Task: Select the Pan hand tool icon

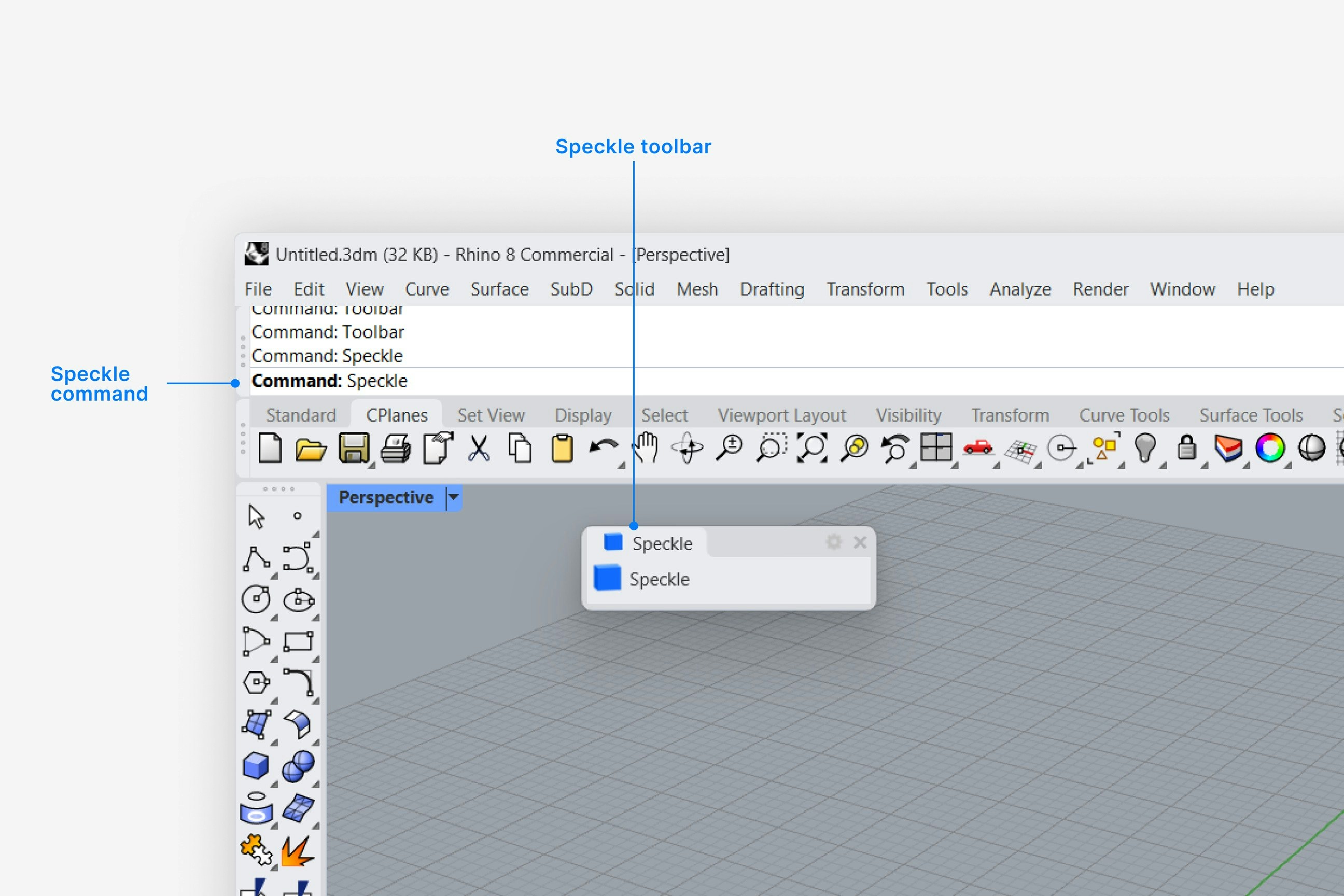Action: [x=646, y=447]
